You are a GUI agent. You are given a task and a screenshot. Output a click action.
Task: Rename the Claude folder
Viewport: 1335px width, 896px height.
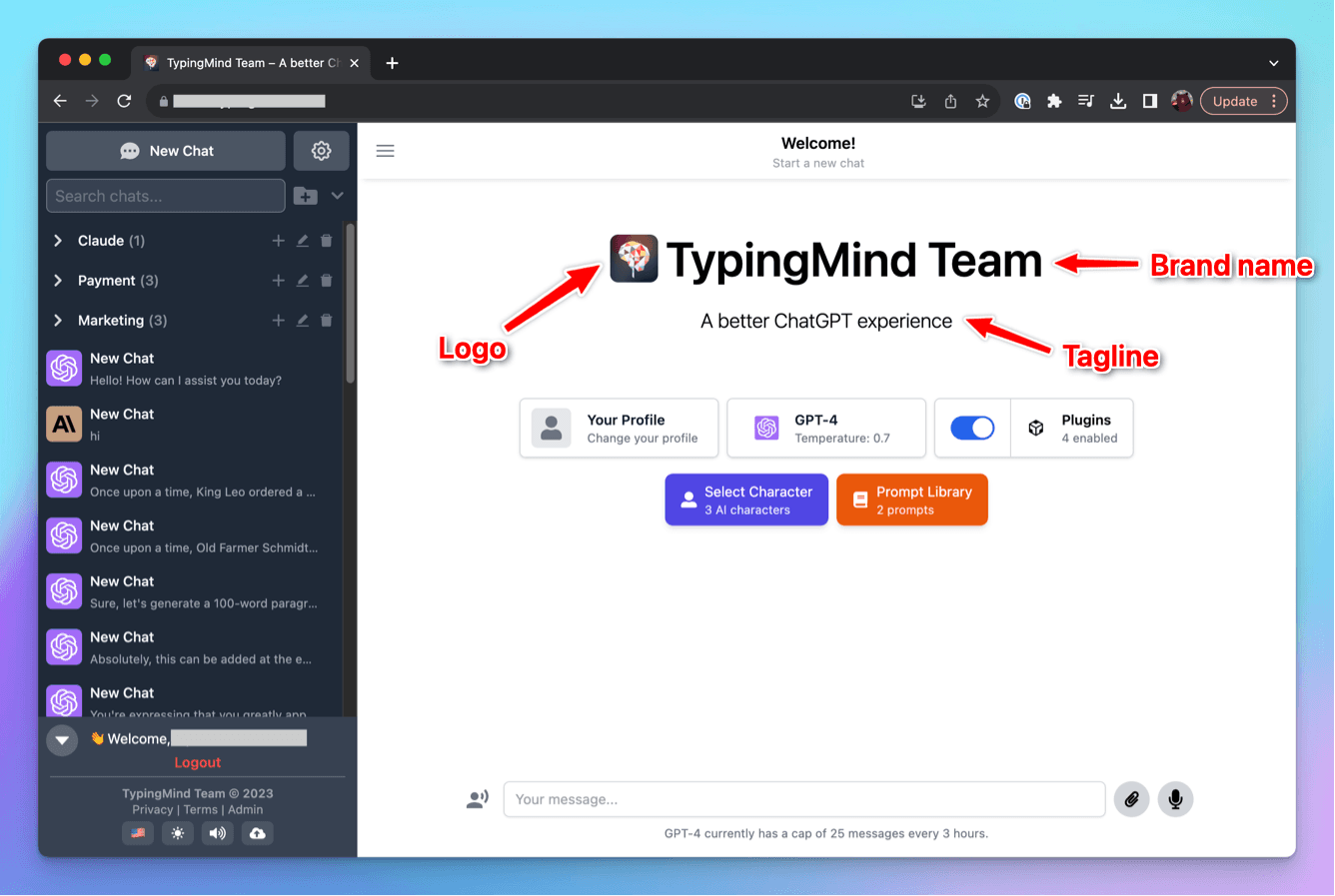(302, 241)
